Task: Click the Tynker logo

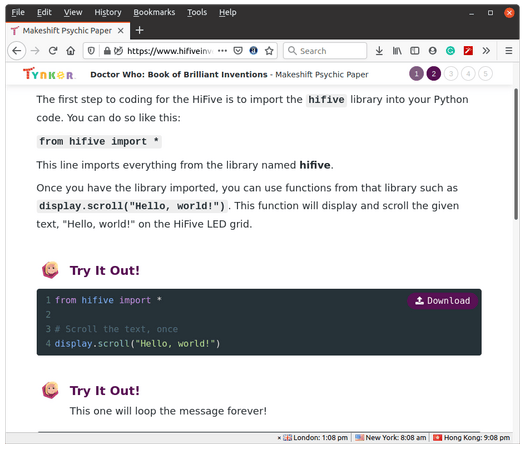Action: click(x=49, y=74)
